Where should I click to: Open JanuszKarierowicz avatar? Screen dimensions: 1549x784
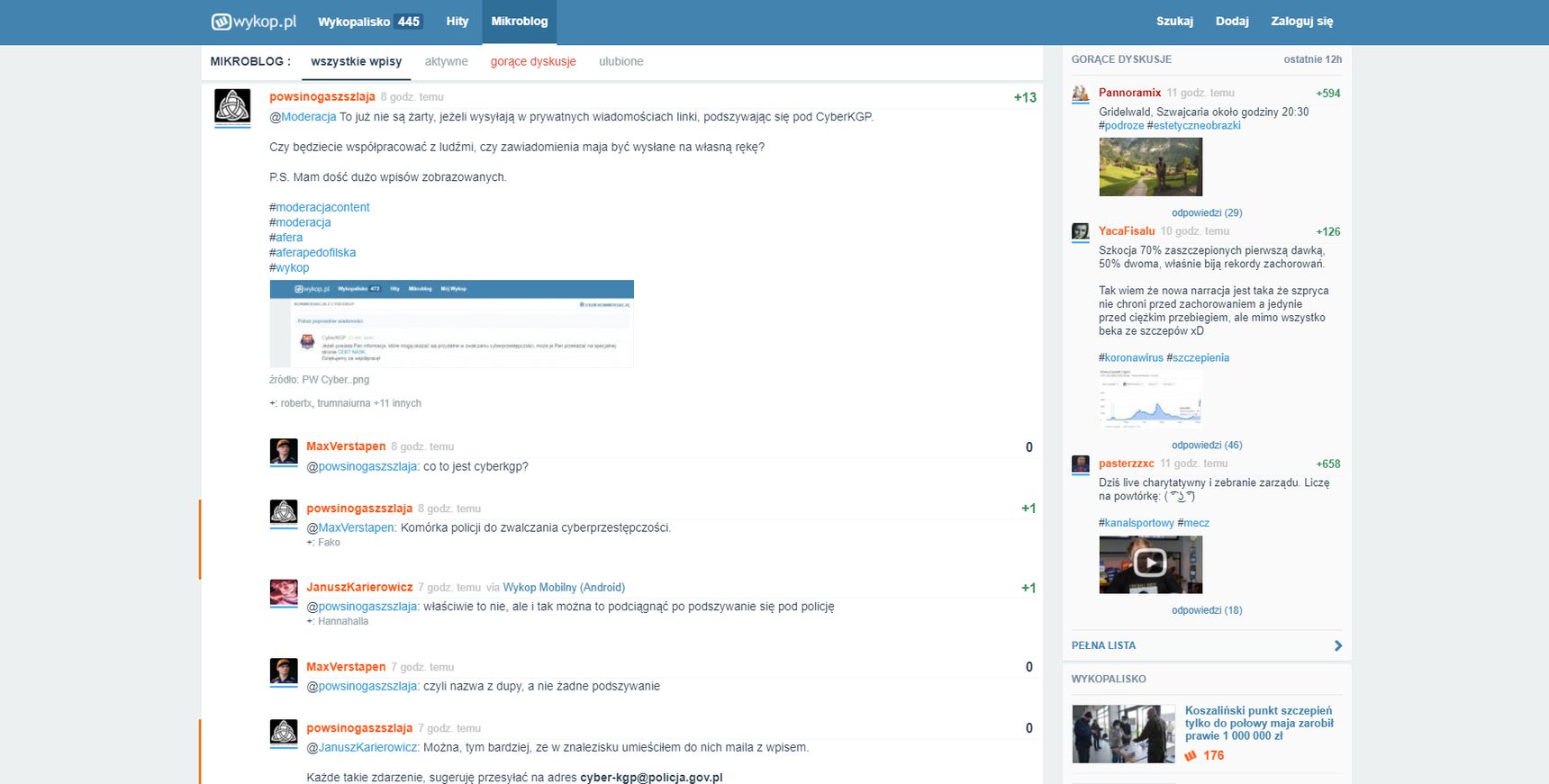pos(284,591)
